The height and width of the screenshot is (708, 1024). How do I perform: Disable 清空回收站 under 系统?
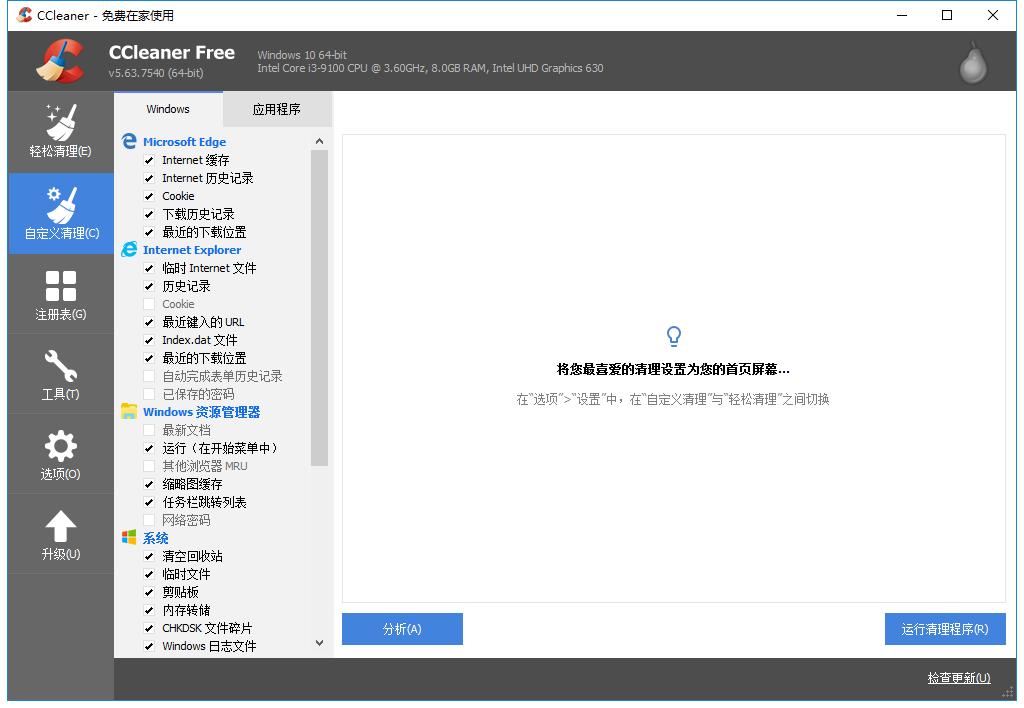pyautogui.click(x=149, y=556)
